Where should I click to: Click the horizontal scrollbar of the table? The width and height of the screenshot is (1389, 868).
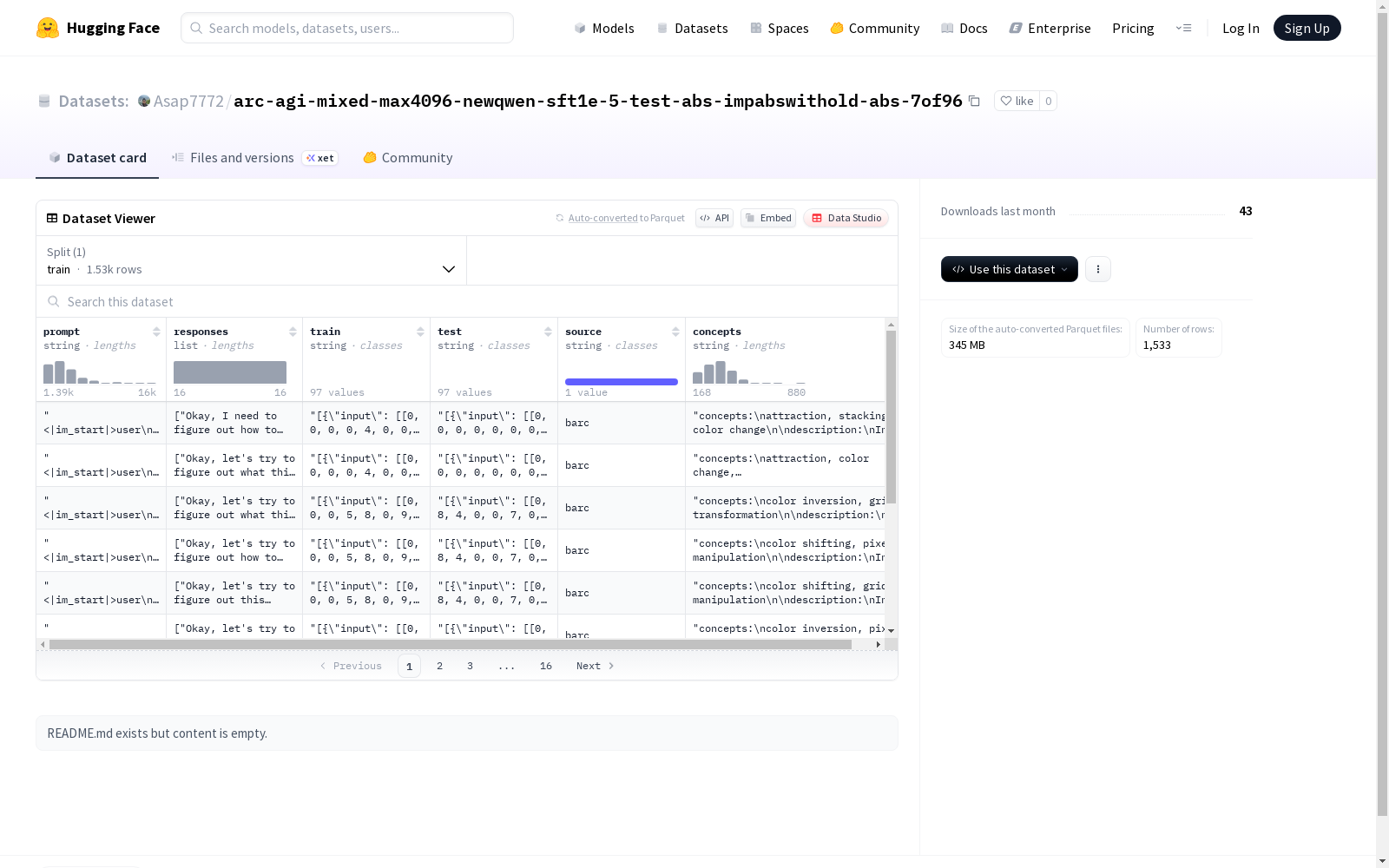coord(450,644)
